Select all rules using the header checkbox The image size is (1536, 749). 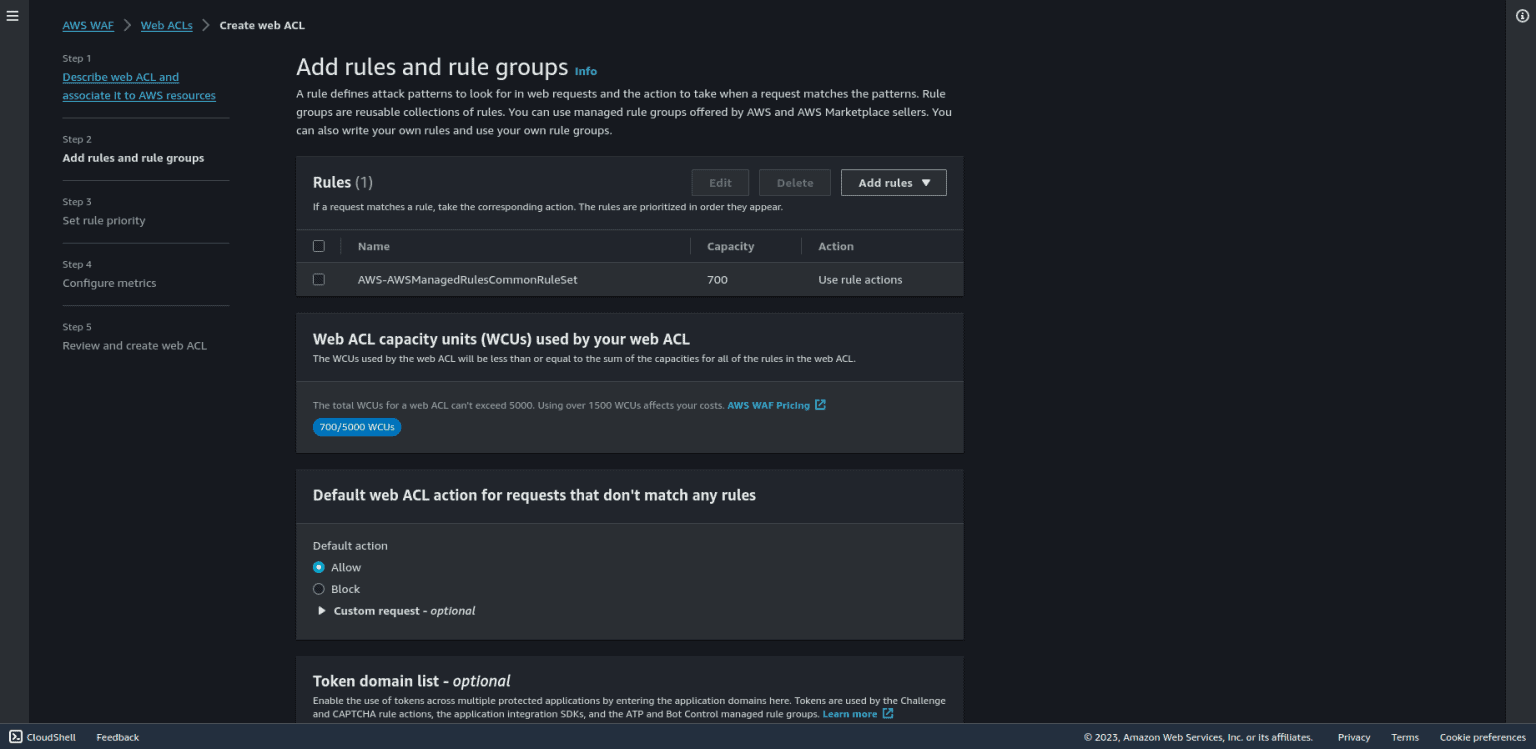coord(319,245)
